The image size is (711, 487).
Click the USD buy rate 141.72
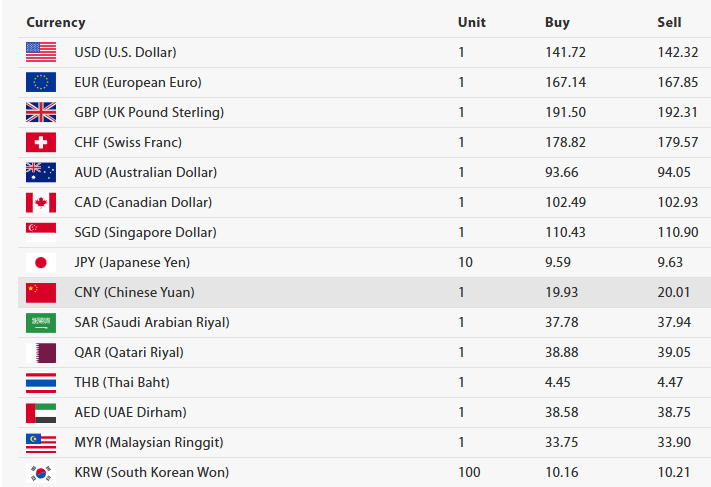[x=564, y=52]
